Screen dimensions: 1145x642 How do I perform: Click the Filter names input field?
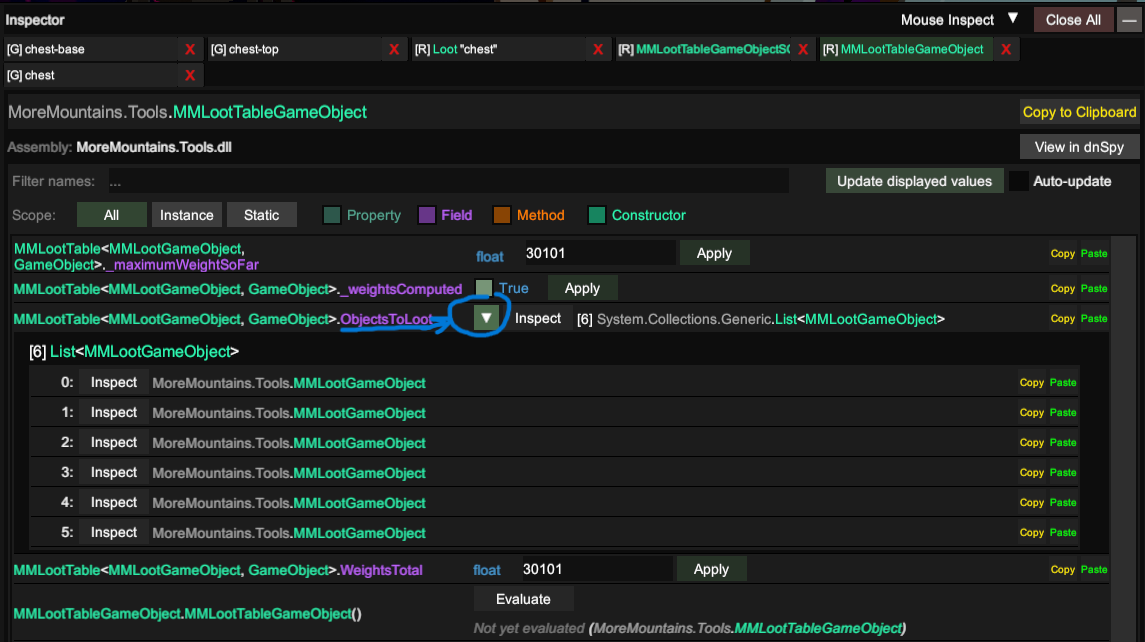click(x=448, y=181)
